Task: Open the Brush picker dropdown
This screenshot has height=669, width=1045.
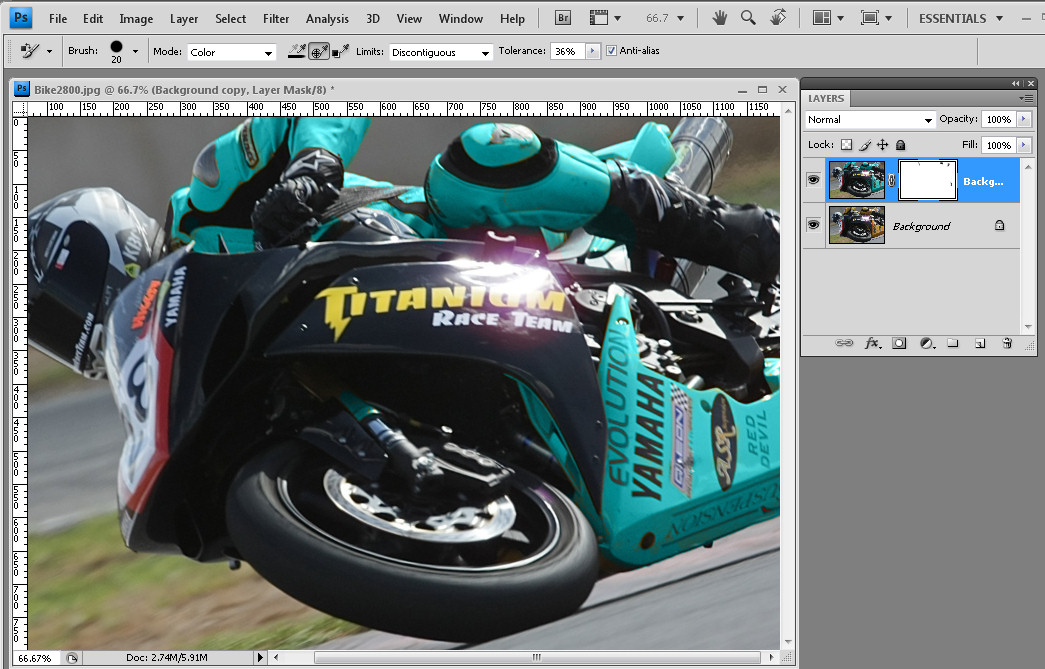Action: (135, 51)
